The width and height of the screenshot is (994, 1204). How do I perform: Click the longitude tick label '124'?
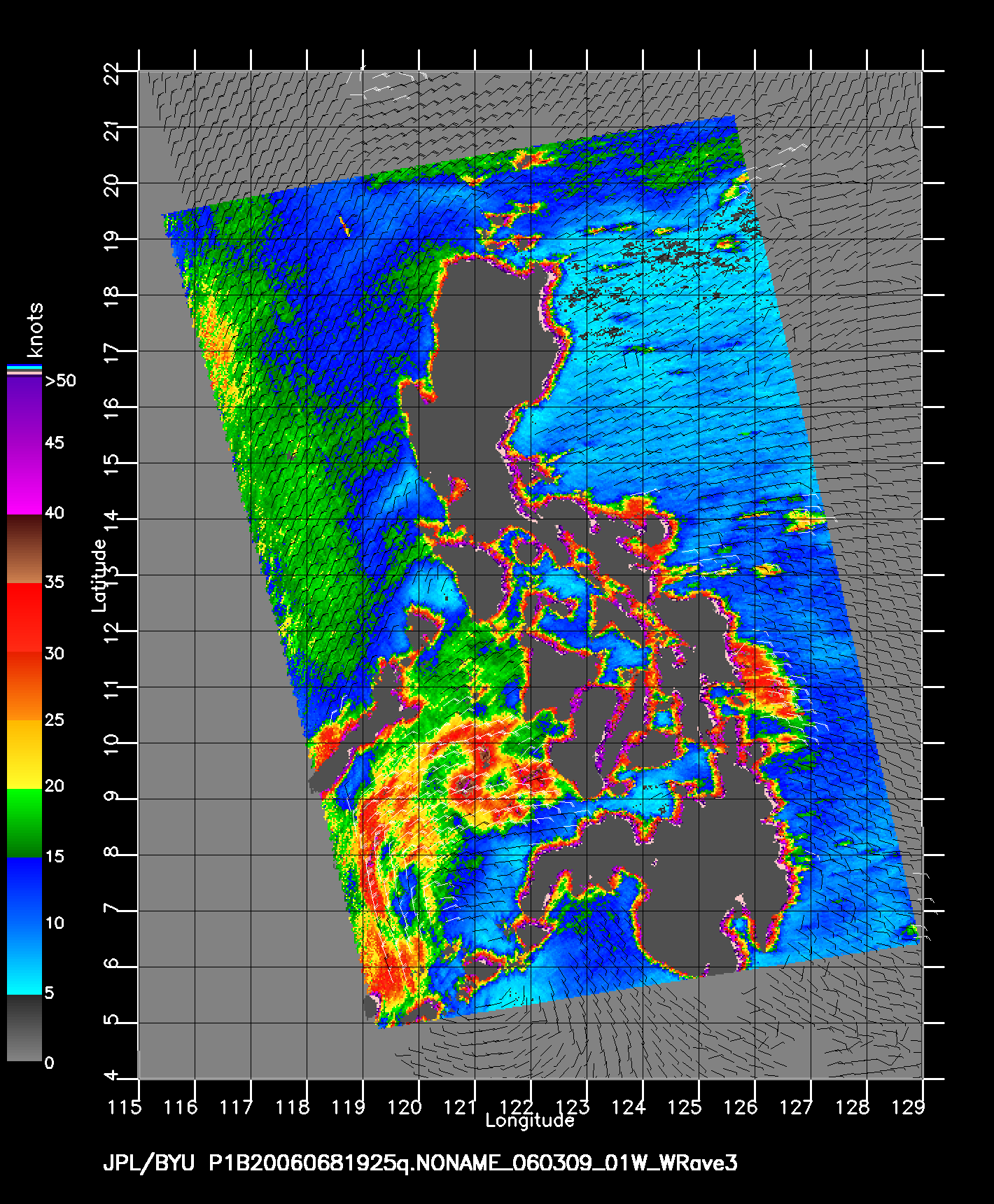coord(629,1107)
